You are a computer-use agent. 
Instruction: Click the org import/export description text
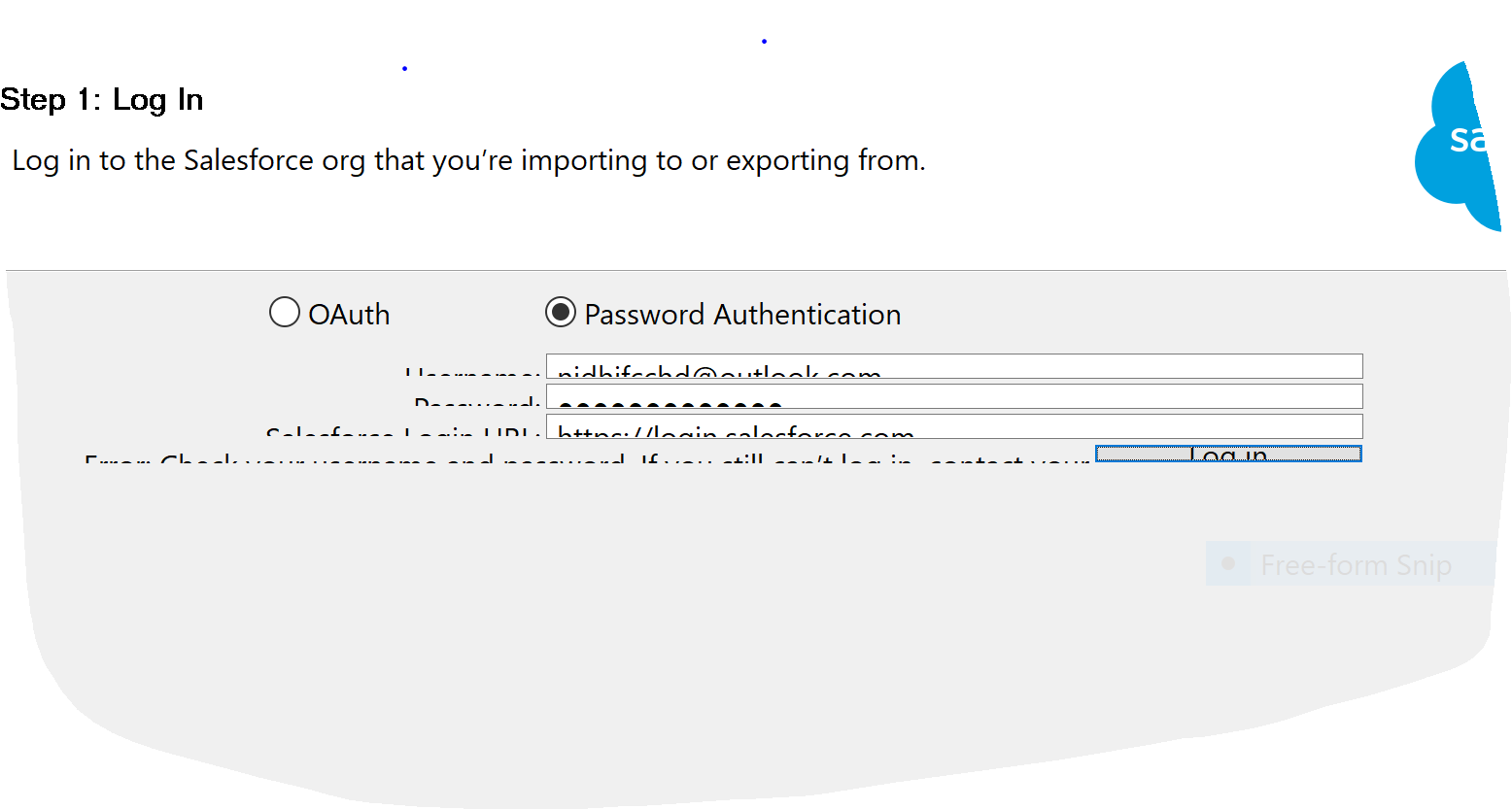468,160
